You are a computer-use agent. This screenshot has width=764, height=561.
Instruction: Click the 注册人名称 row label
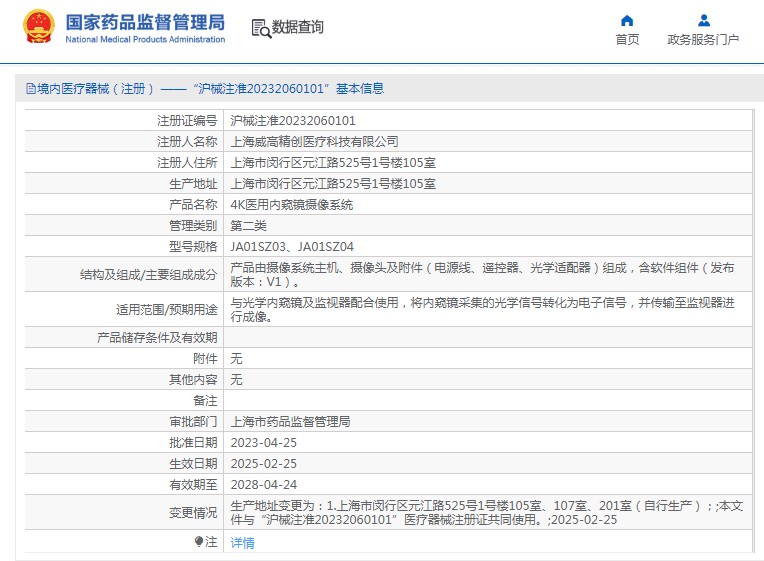click(187, 141)
